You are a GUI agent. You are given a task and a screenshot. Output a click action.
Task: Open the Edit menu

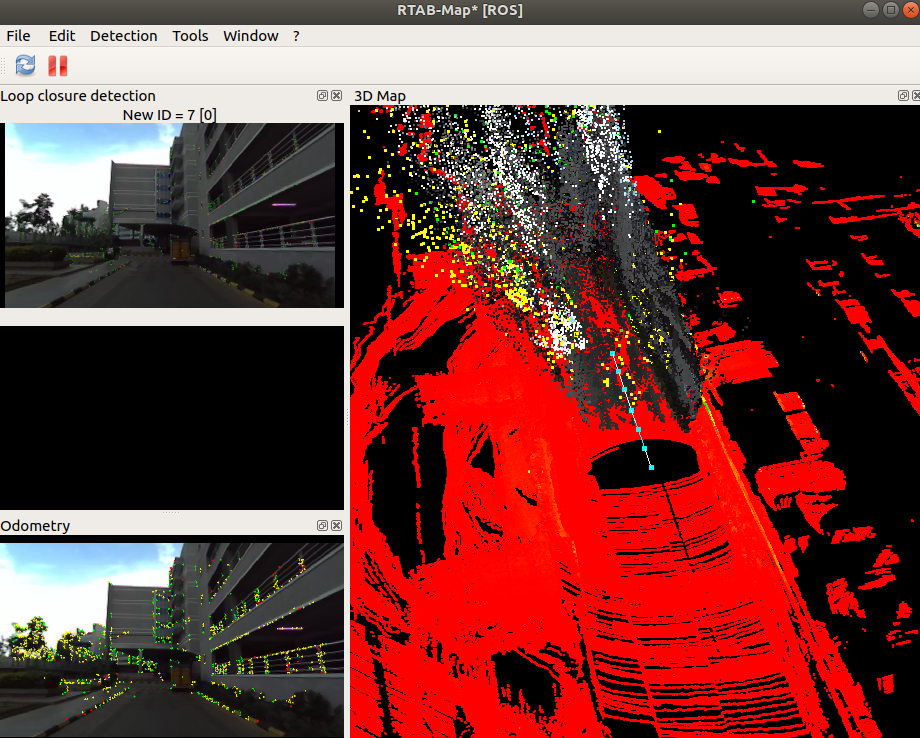pyautogui.click(x=62, y=36)
